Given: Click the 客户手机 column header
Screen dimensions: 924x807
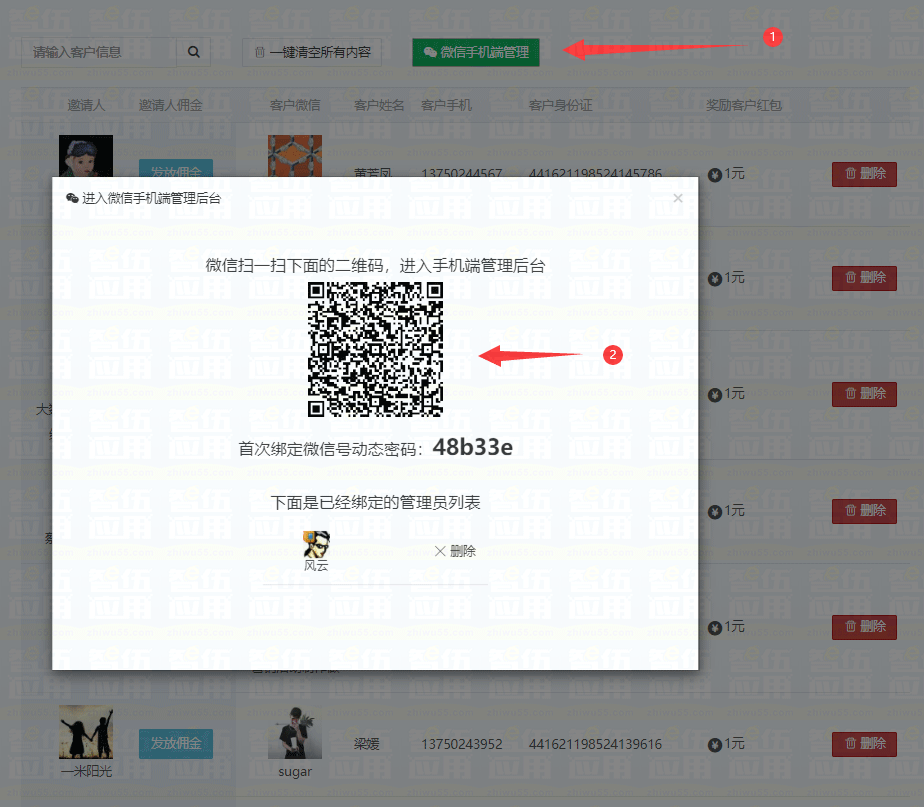Looking at the screenshot, I should [x=446, y=106].
